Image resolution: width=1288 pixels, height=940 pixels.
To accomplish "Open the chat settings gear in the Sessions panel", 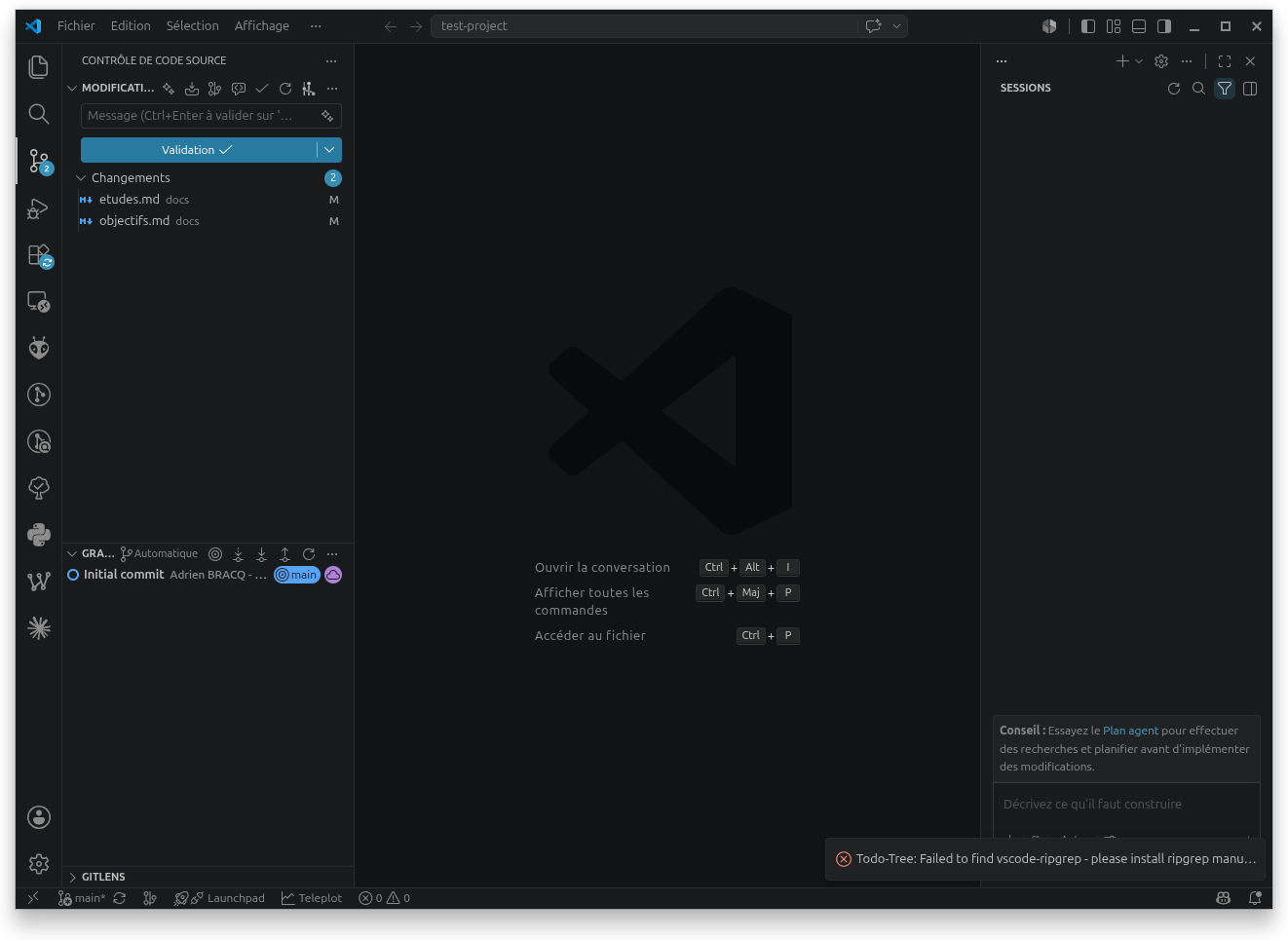I will point(1161,61).
